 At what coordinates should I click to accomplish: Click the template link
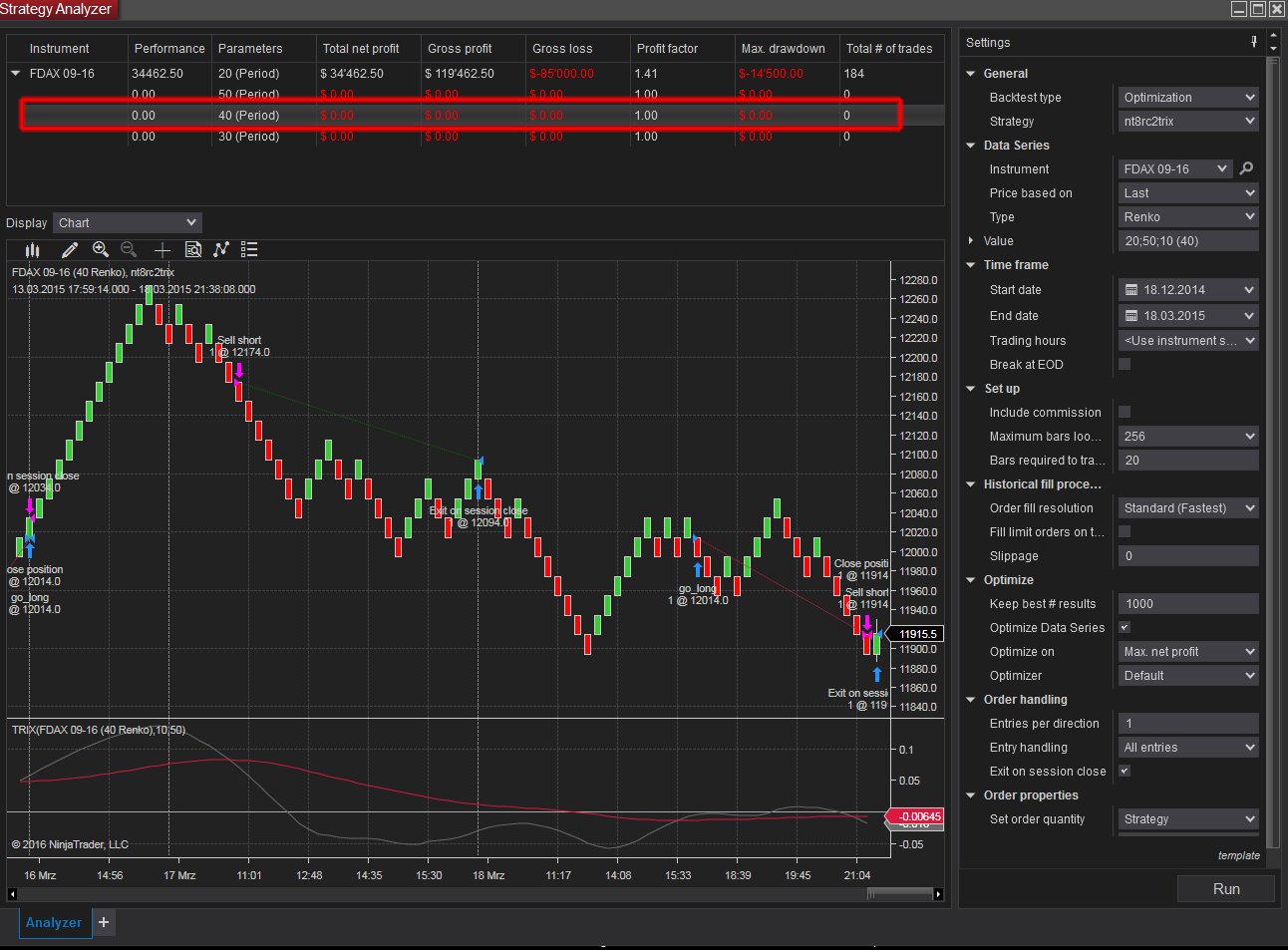1239,855
